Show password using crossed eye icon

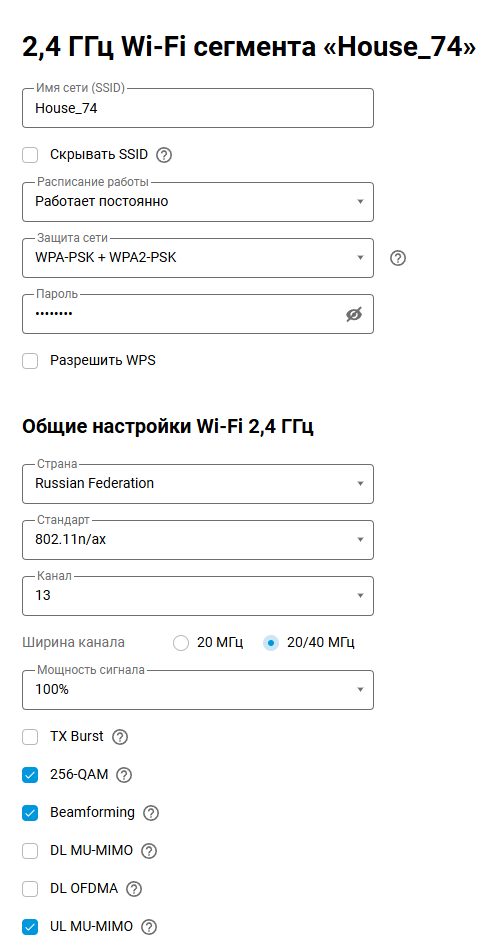[354, 314]
